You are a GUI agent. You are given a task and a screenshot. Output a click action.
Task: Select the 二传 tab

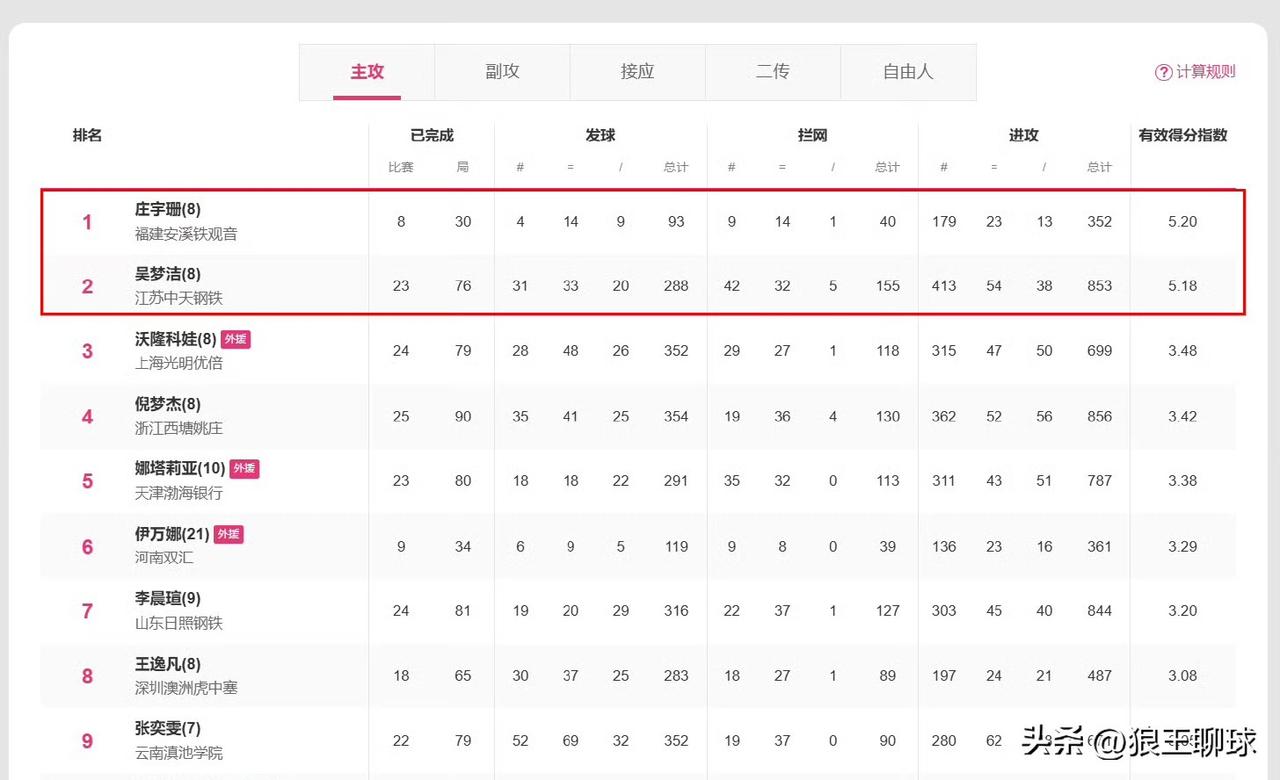pyautogui.click(x=772, y=72)
